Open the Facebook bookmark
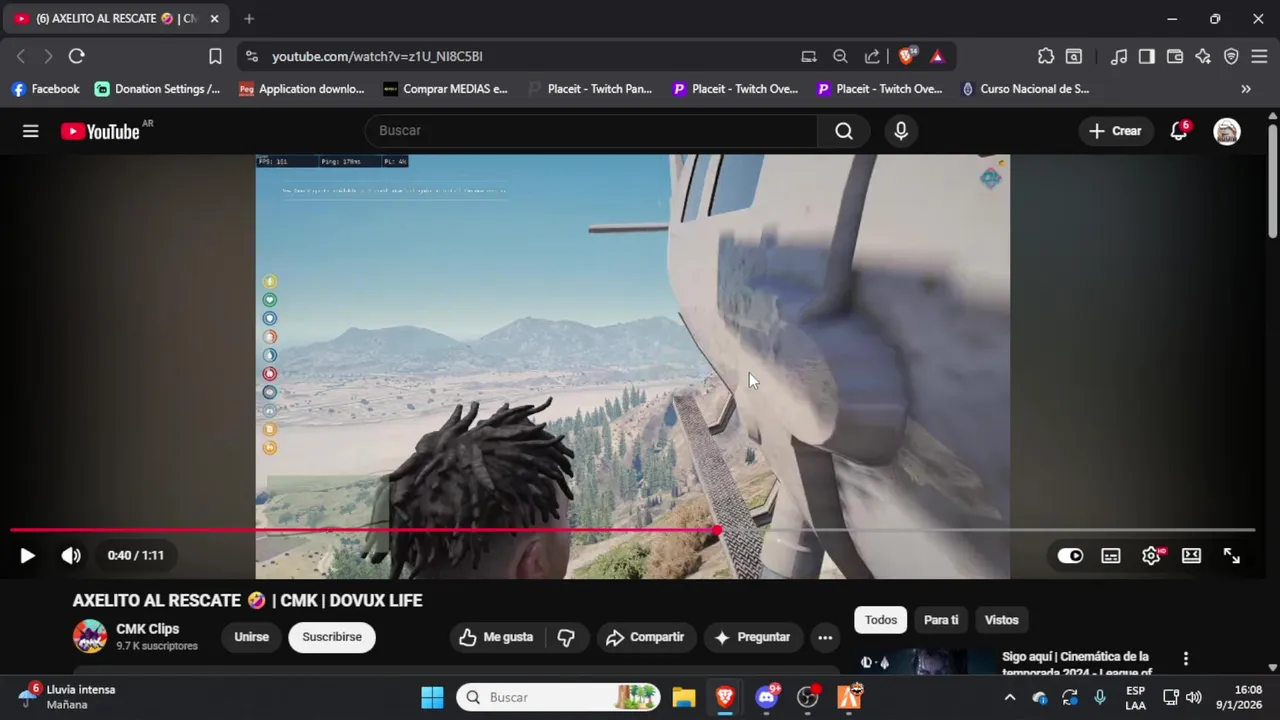 pos(45,89)
